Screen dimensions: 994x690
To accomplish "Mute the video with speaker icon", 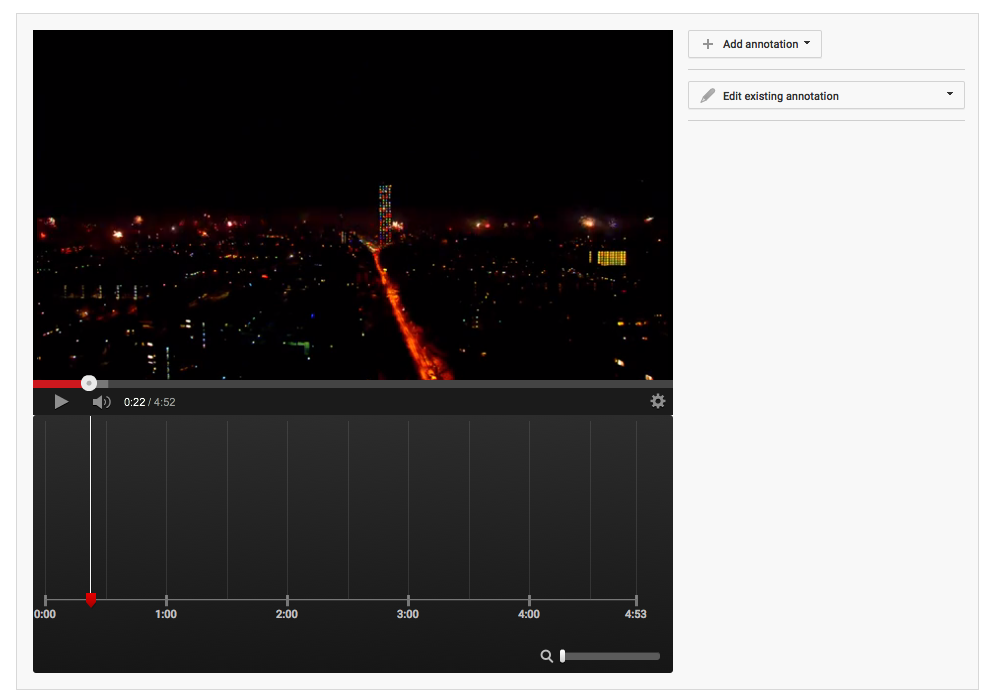I will coord(101,402).
